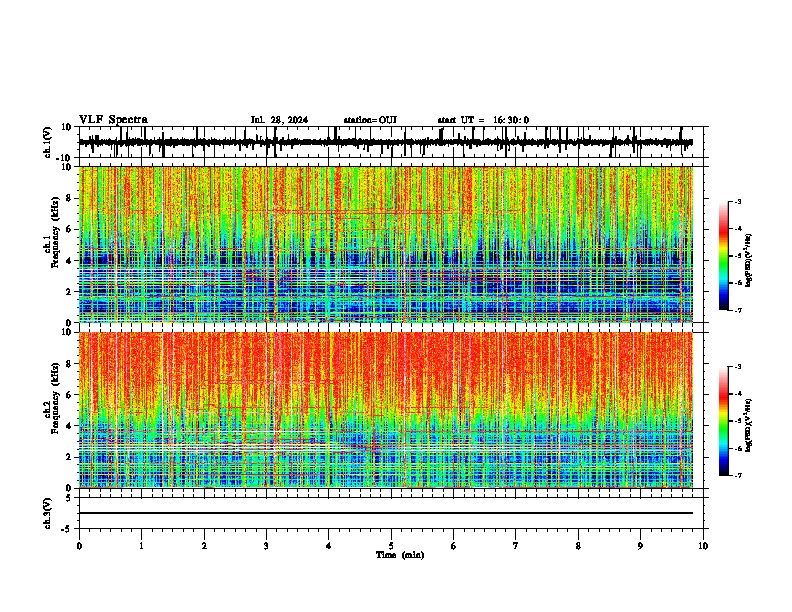Click the ch.2 colorbar "log(PSD)" label
The width and height of the screenshot is (792, 612).
(x=749, y=425)
